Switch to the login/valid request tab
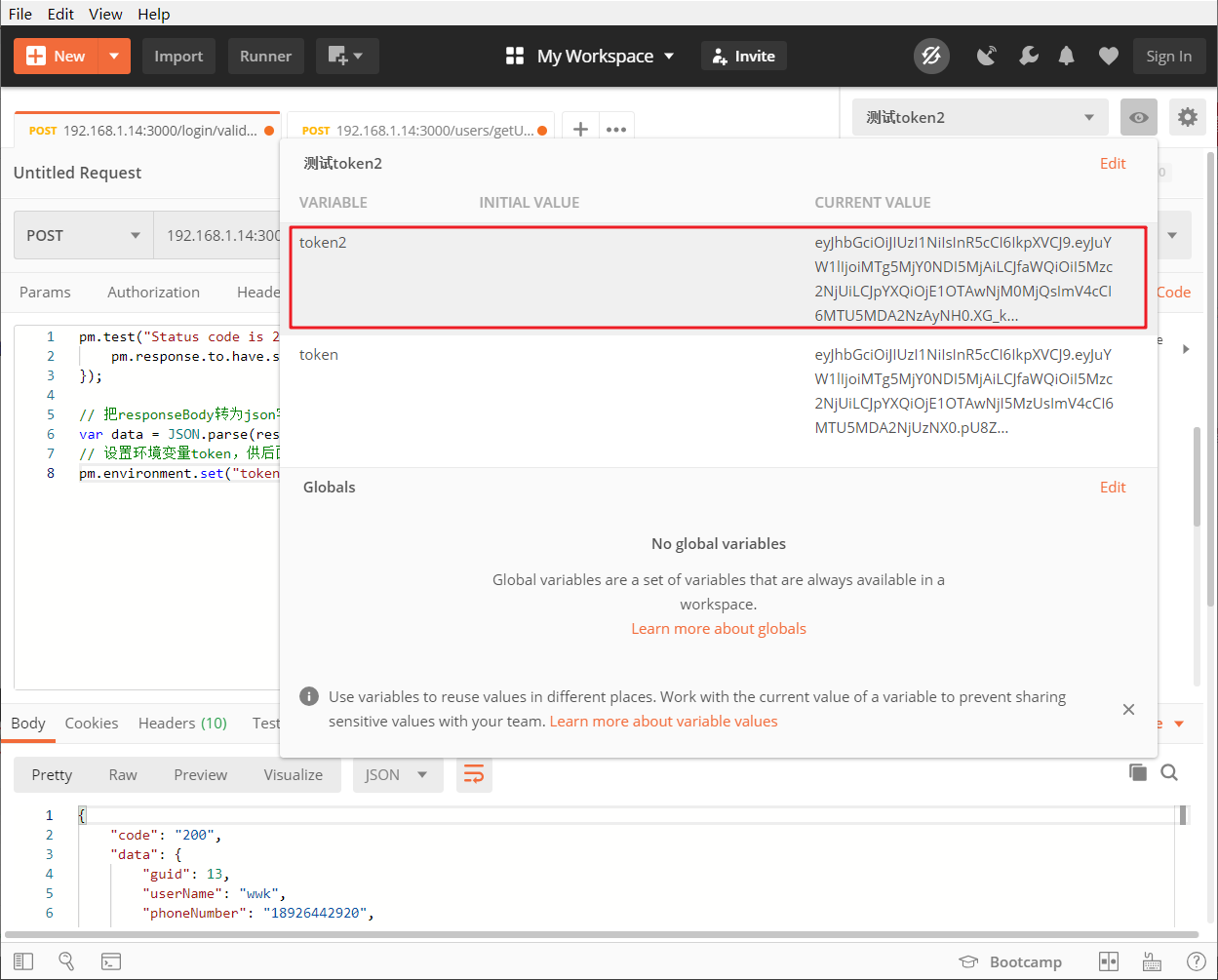The height and width of the screenshot is (980, 1218). (x=147, y=130)
